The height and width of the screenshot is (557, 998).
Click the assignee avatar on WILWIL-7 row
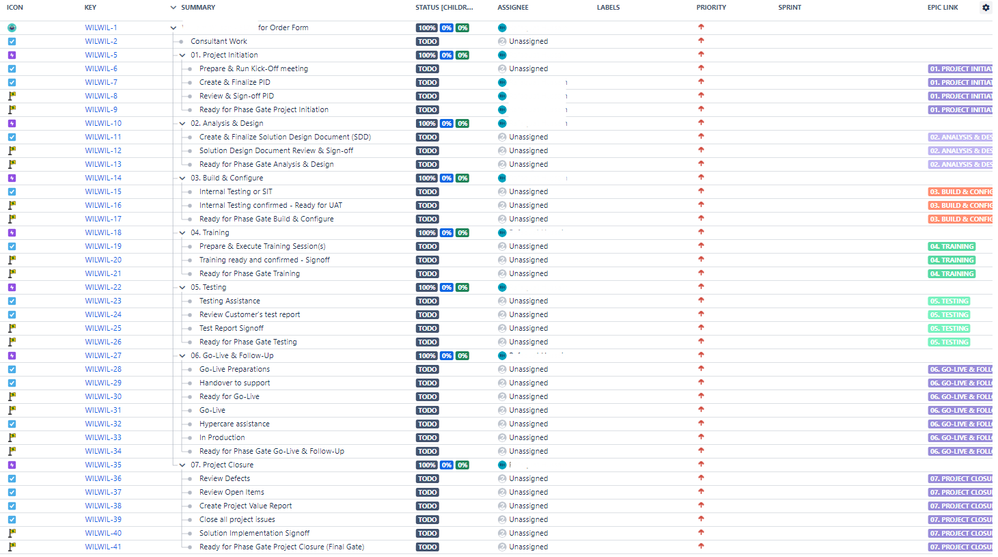tap(502, 83)
